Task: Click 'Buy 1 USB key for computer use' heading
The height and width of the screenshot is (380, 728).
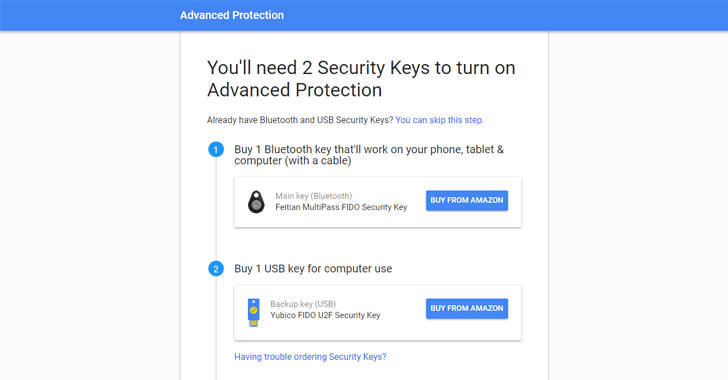Action: 313,269
